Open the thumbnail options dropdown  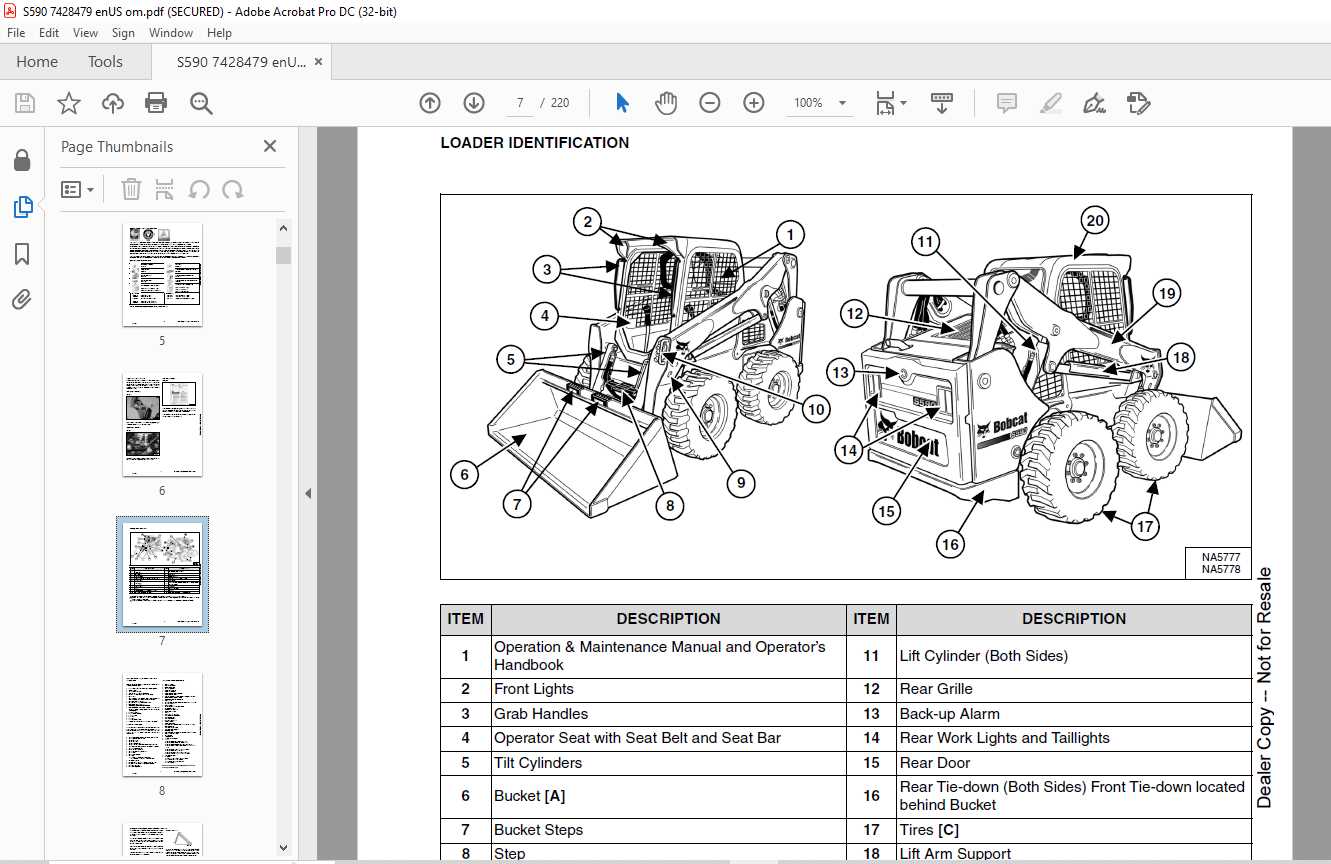pos(77,189)
